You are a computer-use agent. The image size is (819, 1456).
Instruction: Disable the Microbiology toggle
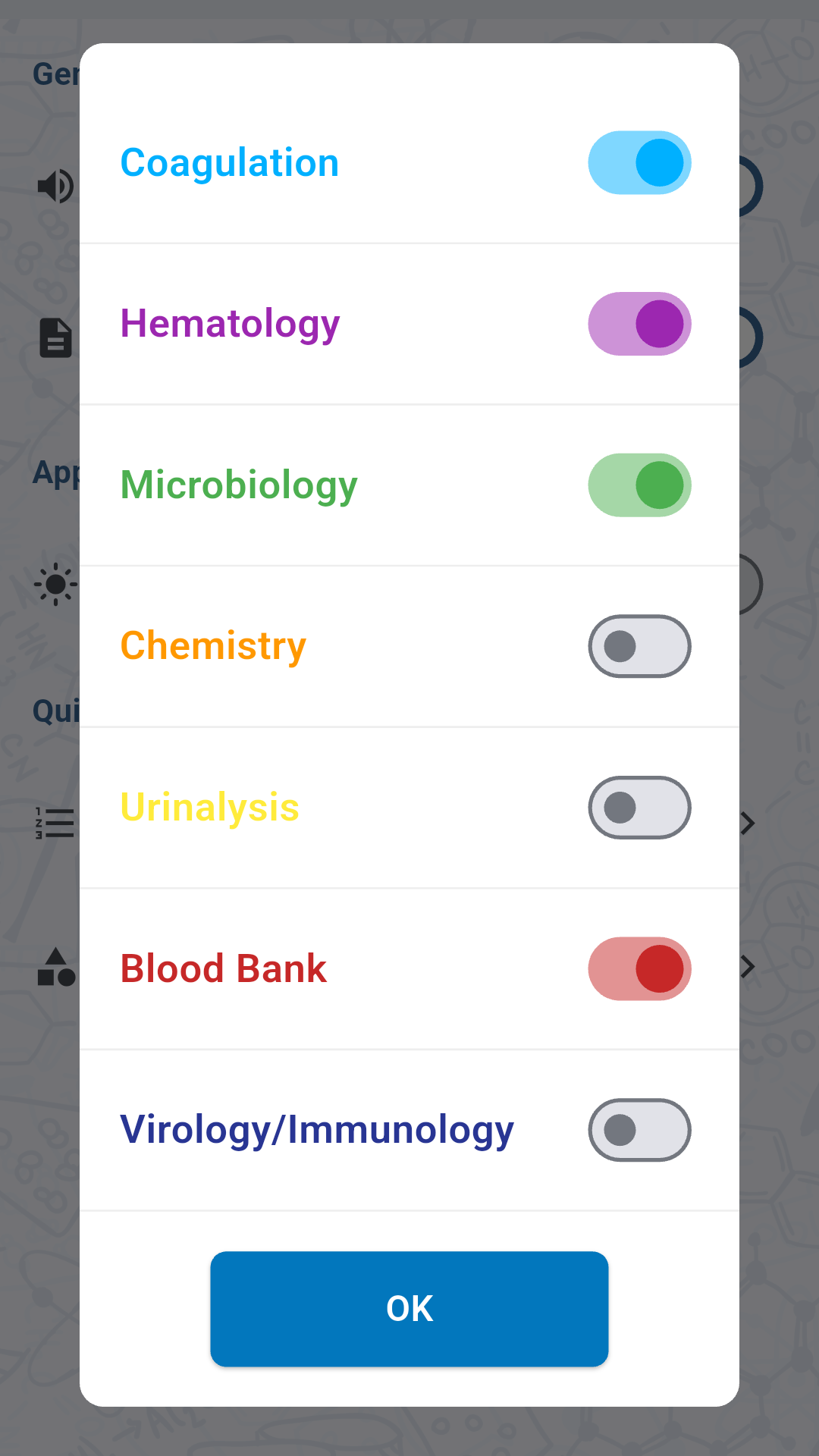[639, 485]
